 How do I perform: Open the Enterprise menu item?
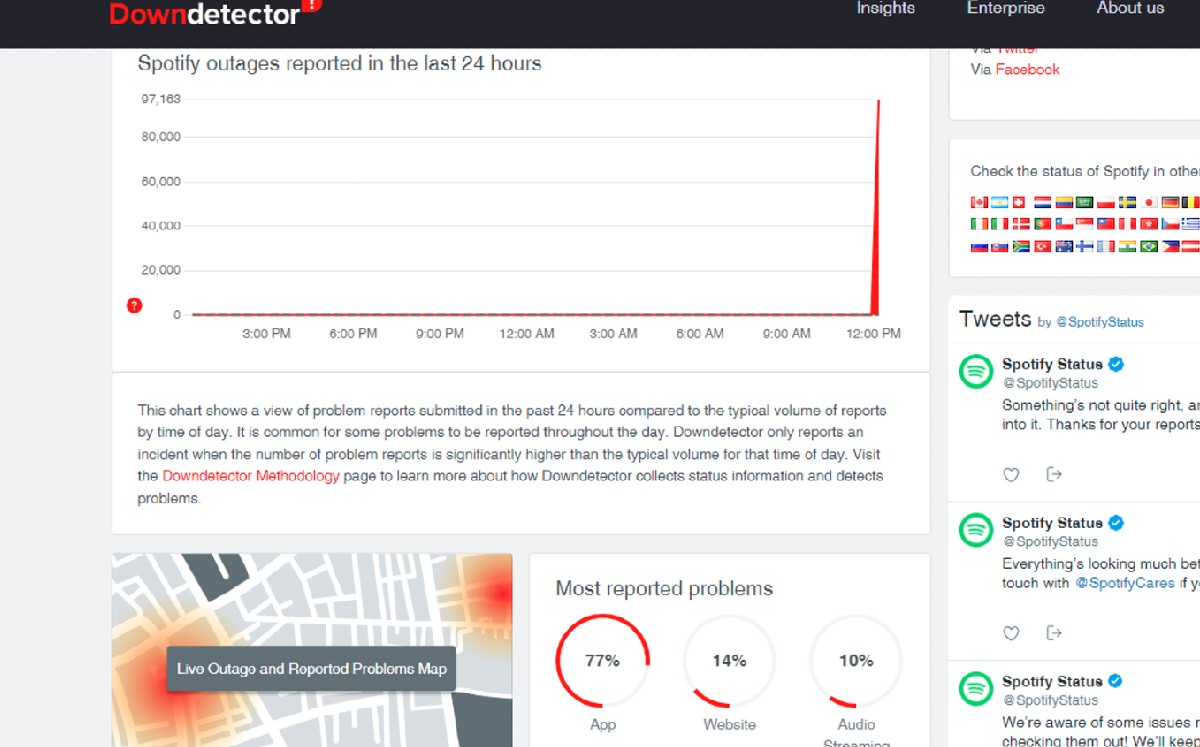click(x=1005, y=8)
